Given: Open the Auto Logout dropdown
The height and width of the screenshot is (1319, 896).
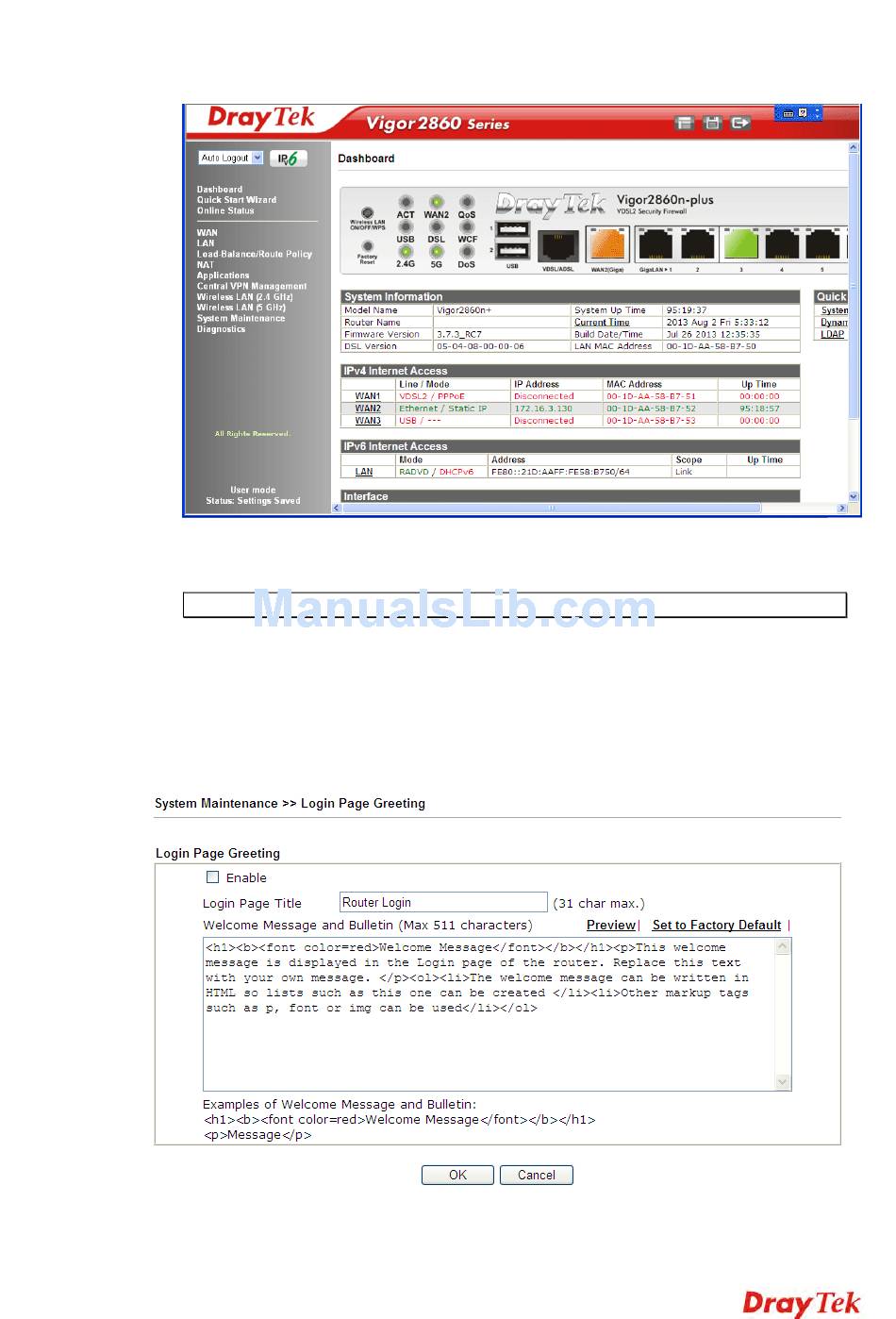Looking at the screenshot, I should pos(230,159).
